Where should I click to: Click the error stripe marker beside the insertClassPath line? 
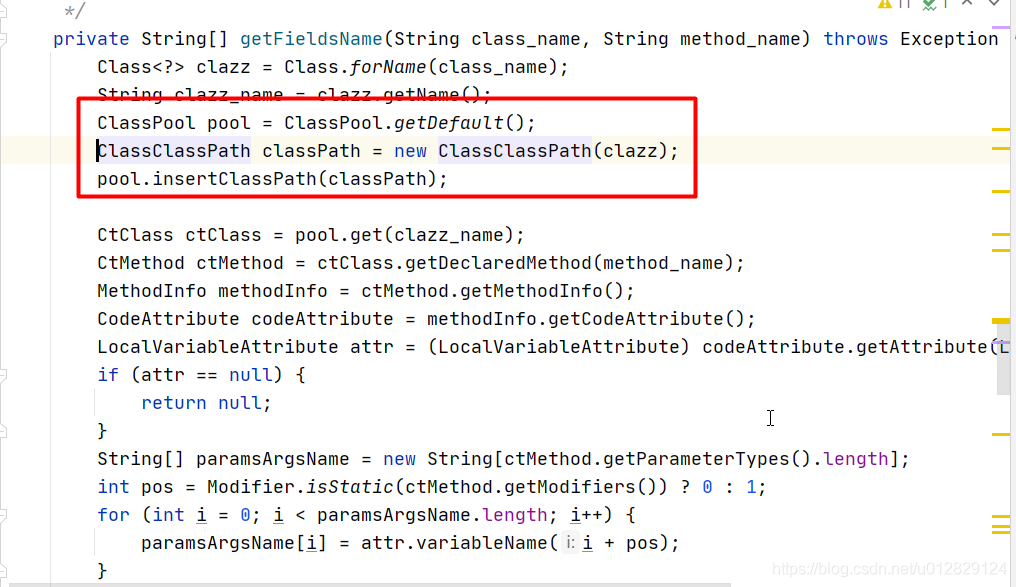[1001, 191]
